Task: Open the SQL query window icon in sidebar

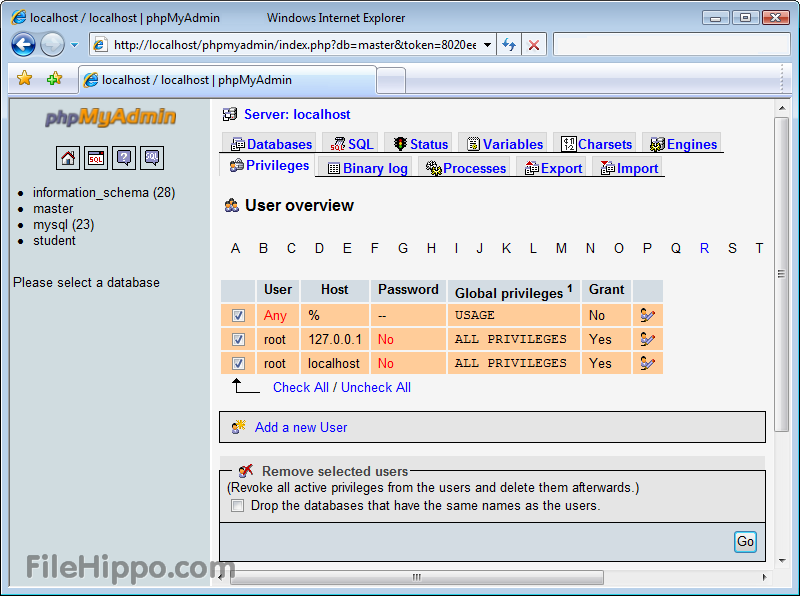Action: (x=96, y=158)
